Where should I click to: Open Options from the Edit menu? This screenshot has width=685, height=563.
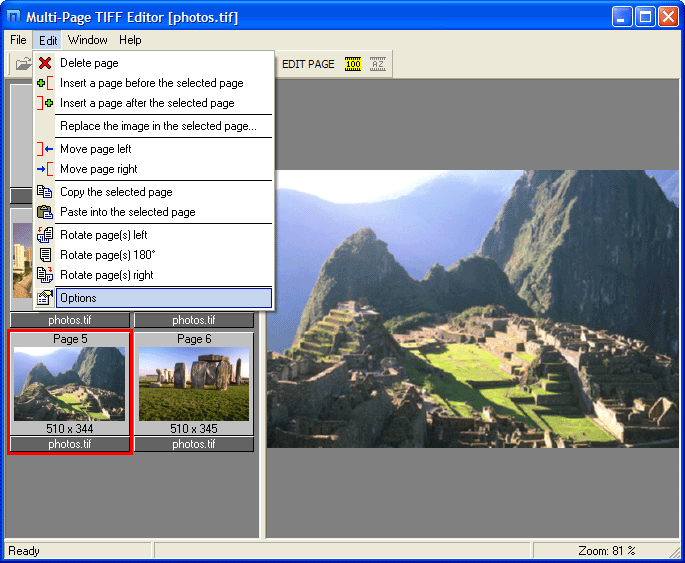78,298
